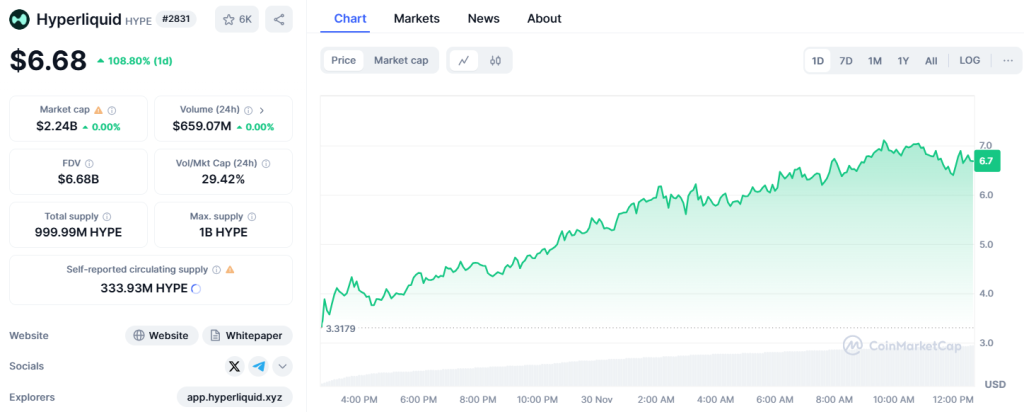Screen dimensions: 1024x412
Task: Switch to the candlestick chart icon
Action: pos(495,60)
